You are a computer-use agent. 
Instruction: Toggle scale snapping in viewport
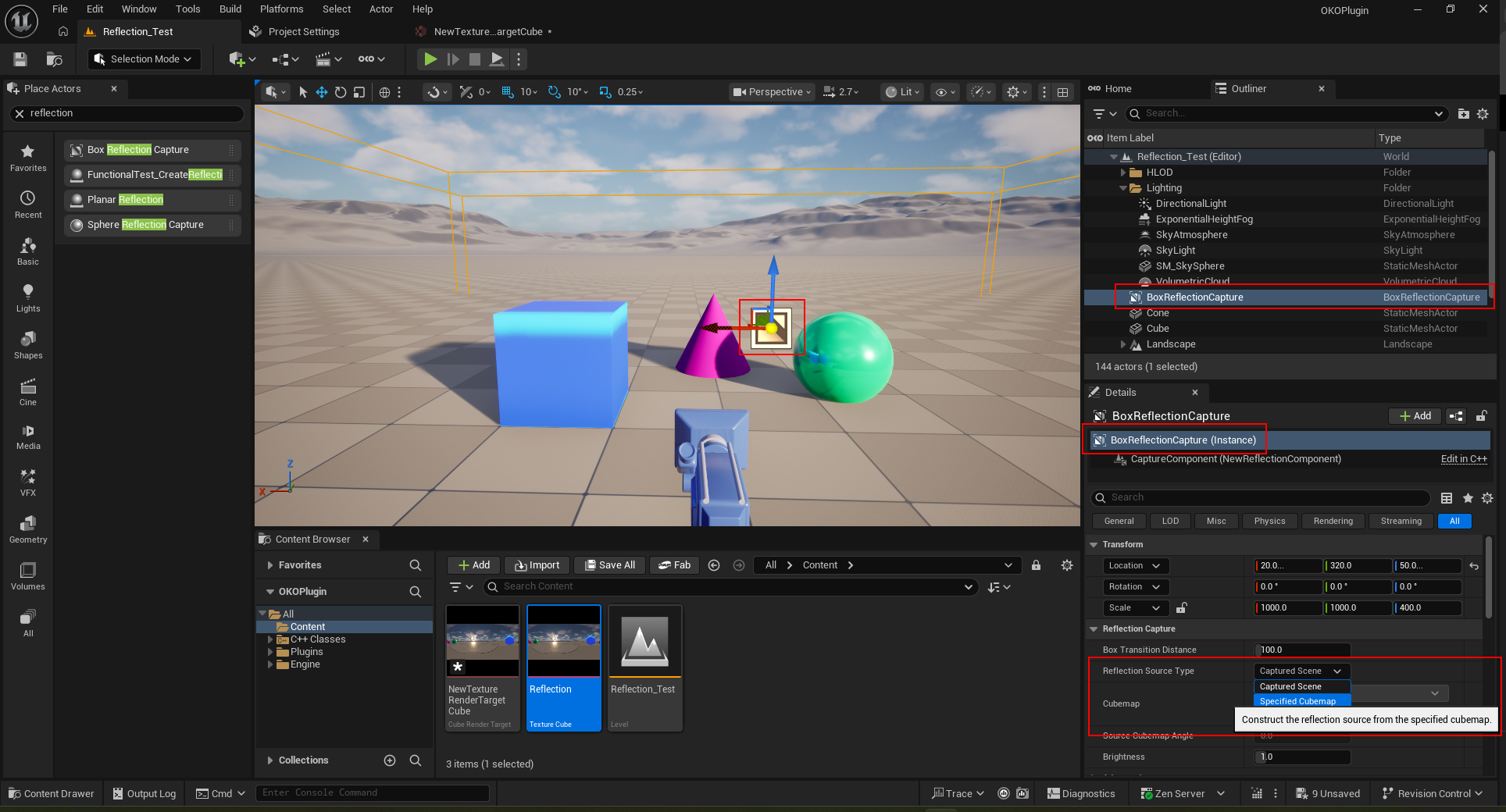pyautogui.click(x=605, y=92)
